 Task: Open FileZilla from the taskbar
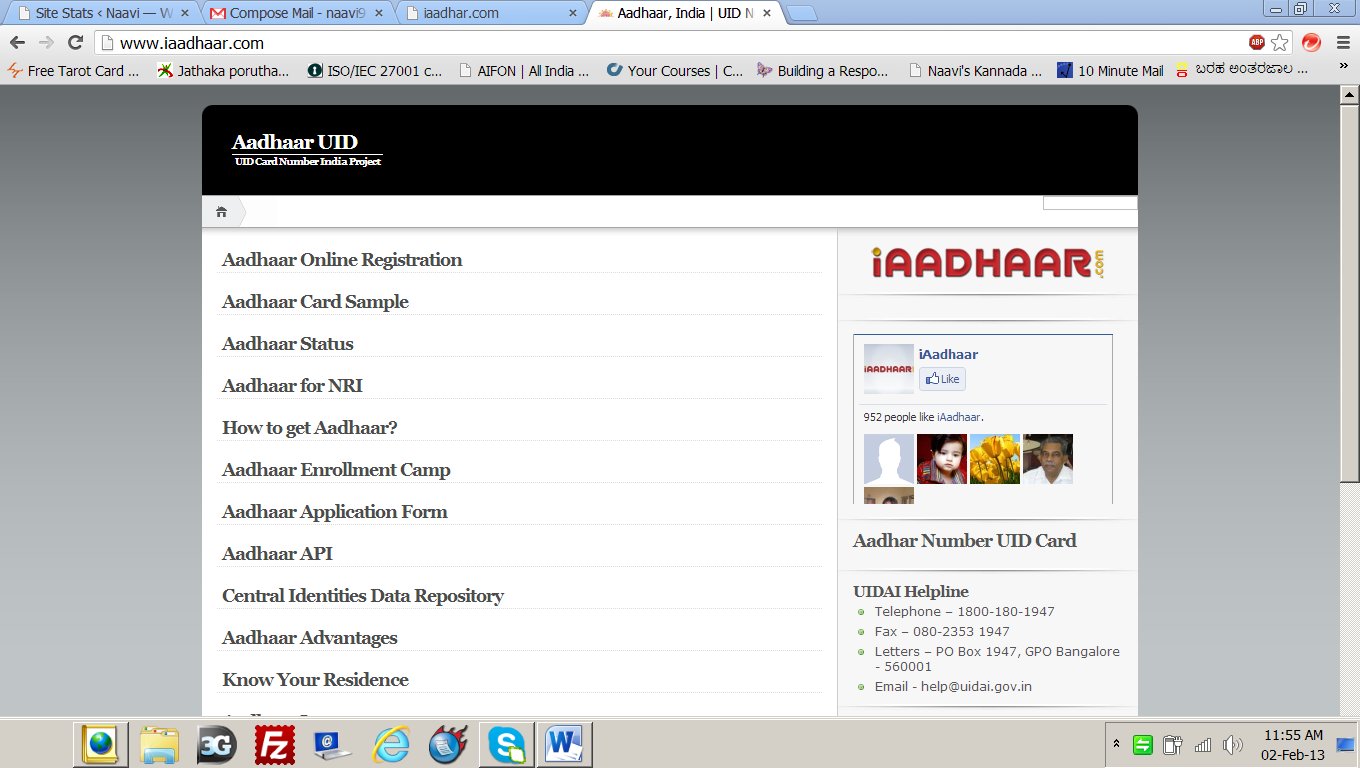click(x=274, y=744)
